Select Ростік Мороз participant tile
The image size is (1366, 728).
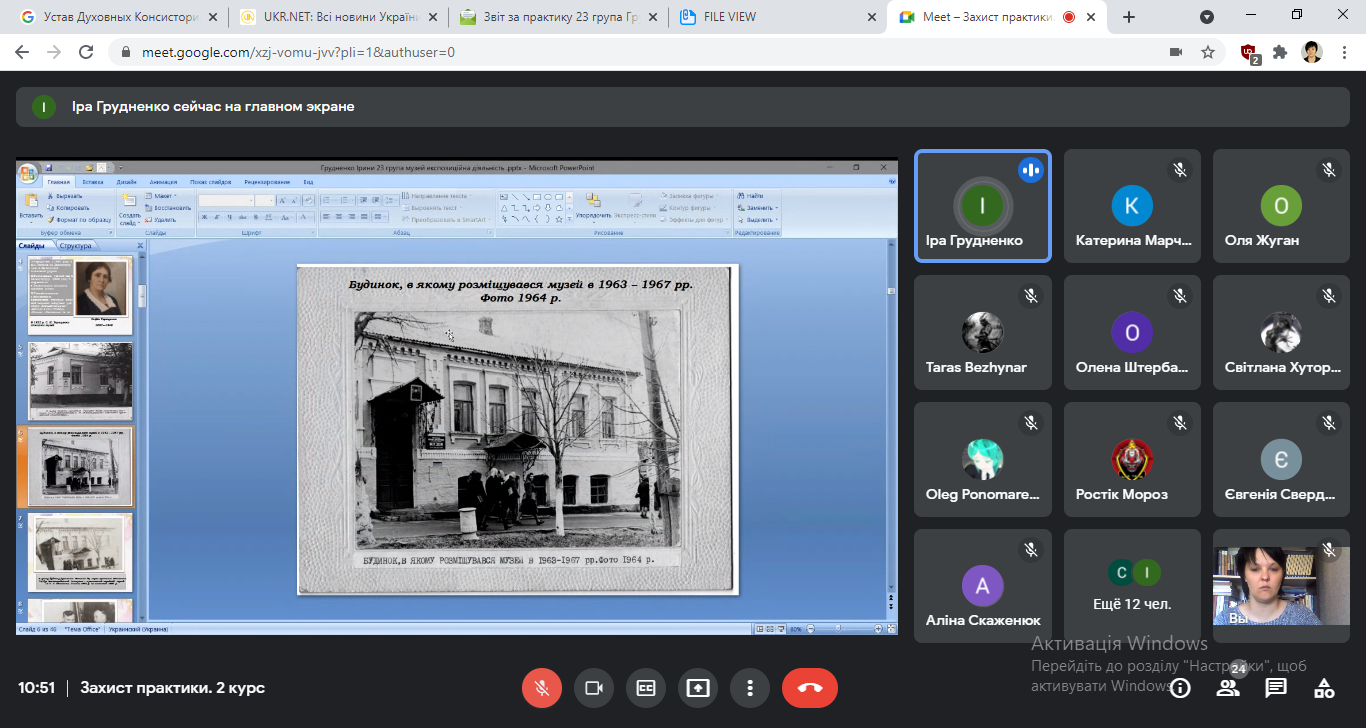pos(1132,459)
